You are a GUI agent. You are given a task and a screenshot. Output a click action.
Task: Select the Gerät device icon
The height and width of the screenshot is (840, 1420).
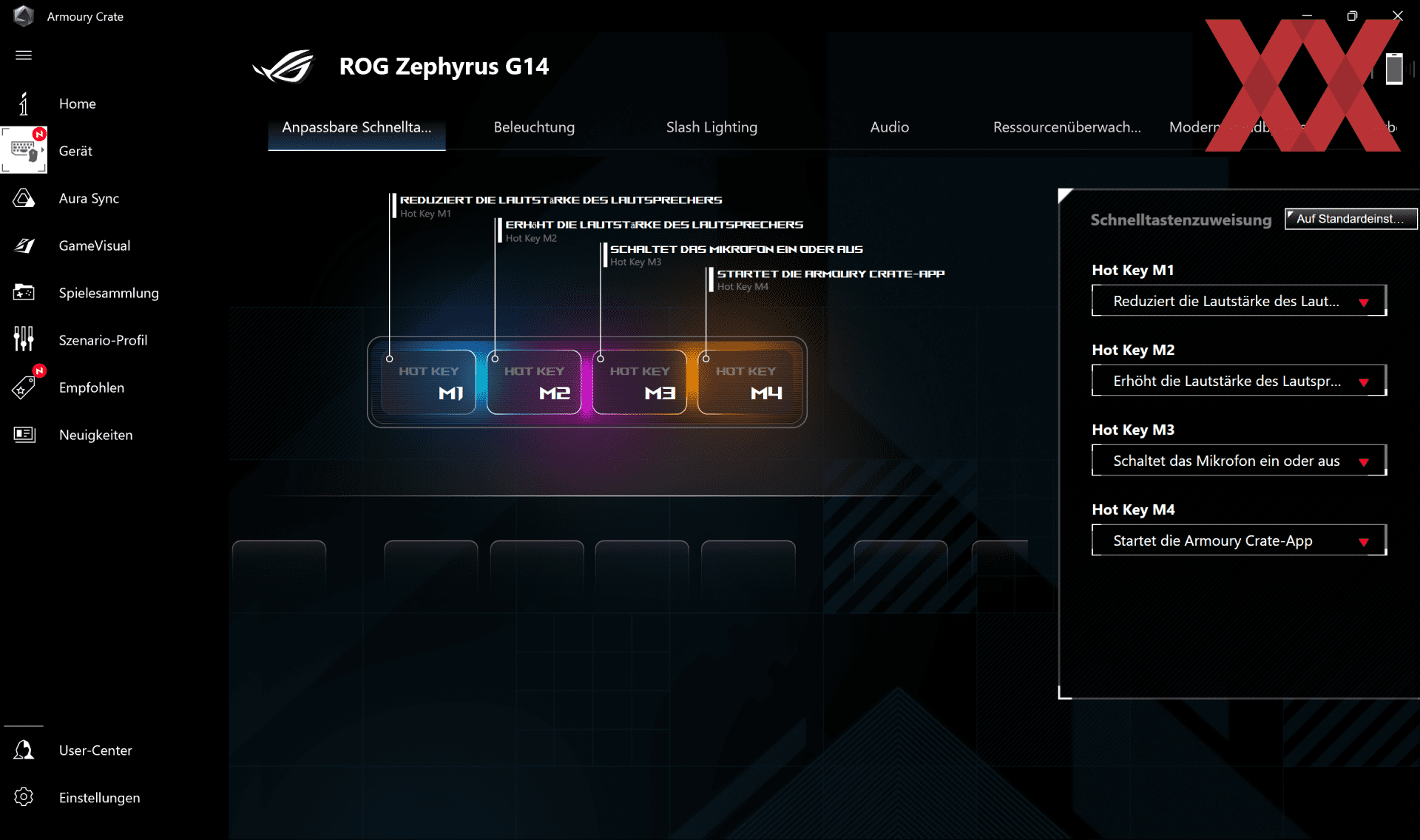(24, 150)
